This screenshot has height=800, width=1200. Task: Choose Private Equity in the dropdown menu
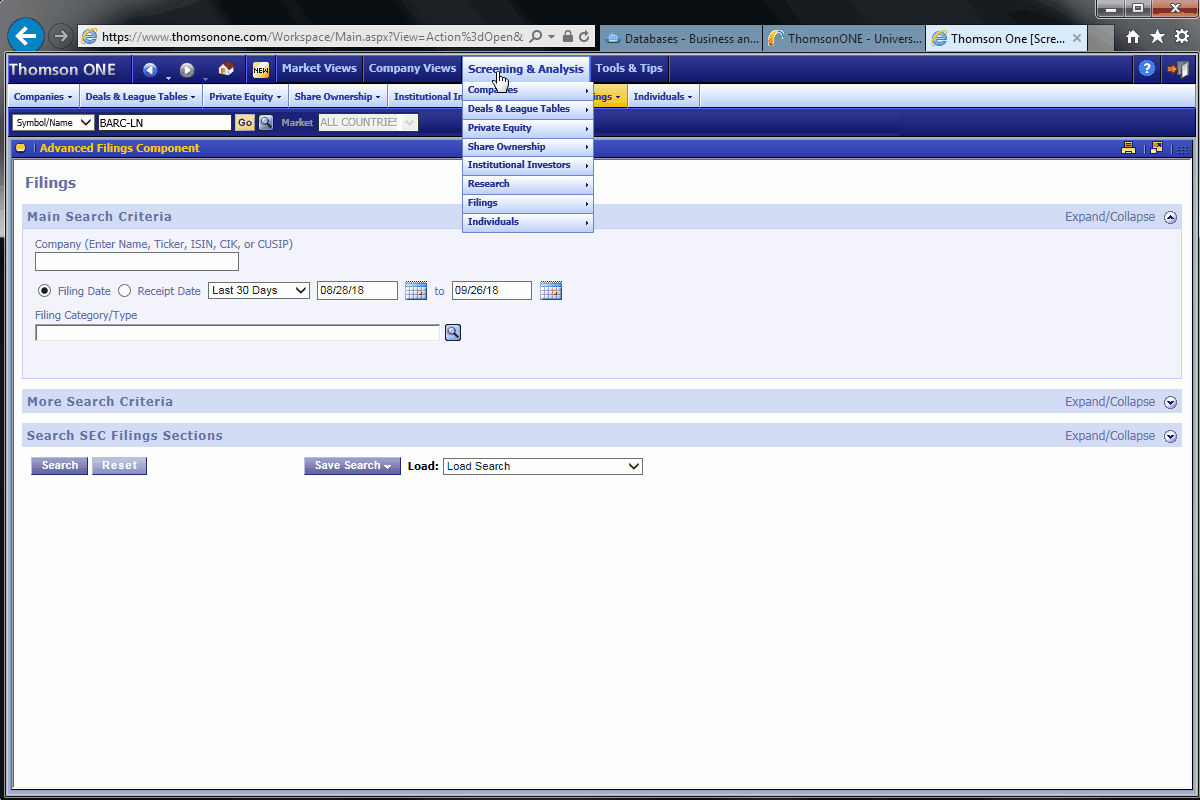click(528, 128)
